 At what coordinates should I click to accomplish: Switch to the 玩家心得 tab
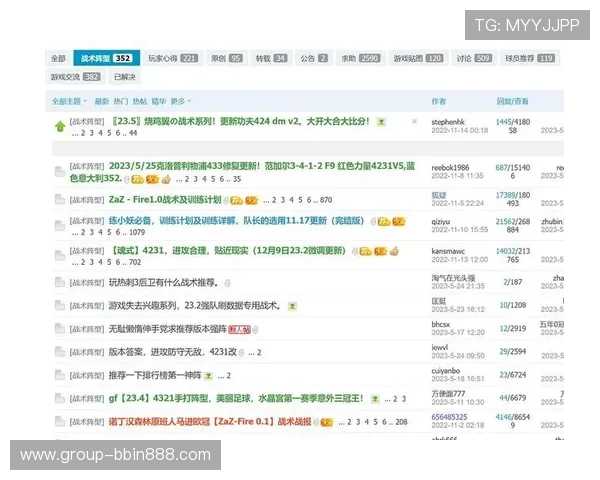point(173,58)
